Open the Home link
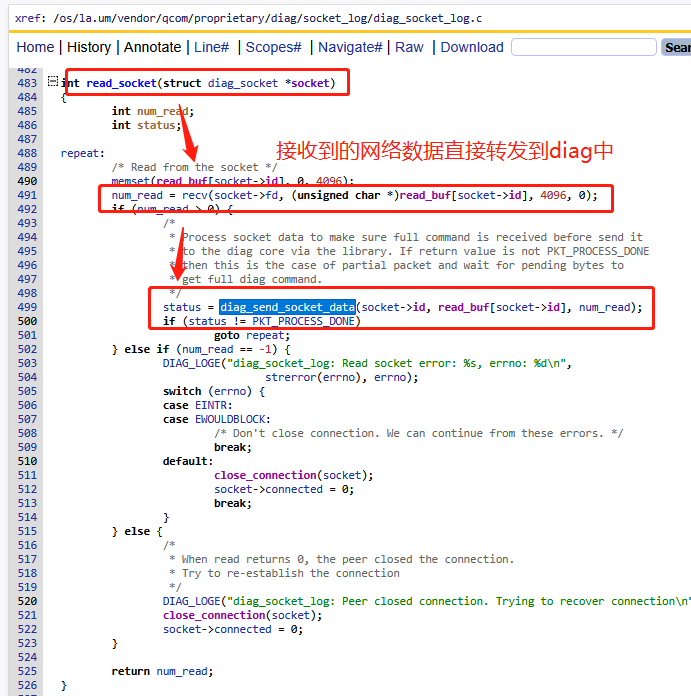Image resolution: width=691 pixels, height=696 pixels. click(35, 47)
